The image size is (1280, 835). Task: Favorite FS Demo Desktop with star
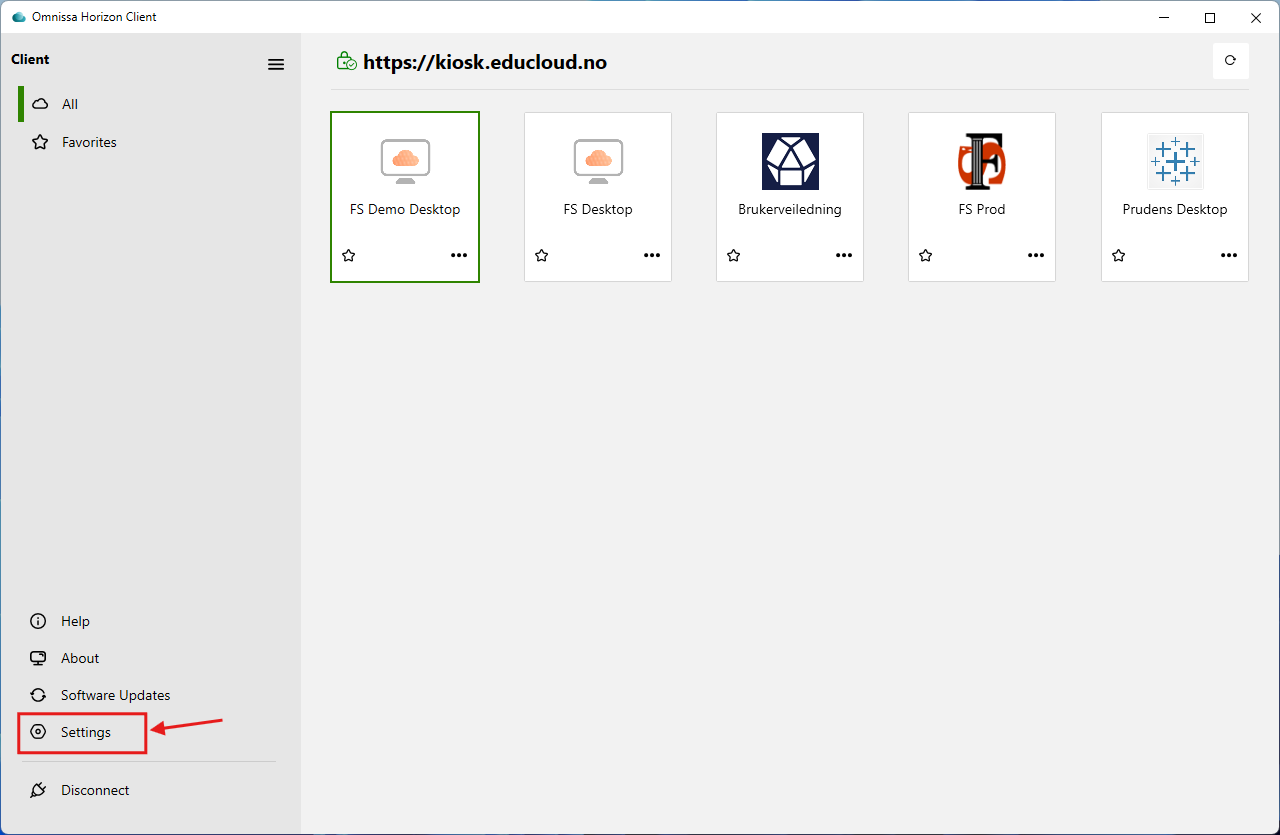[x=349, y=256]
